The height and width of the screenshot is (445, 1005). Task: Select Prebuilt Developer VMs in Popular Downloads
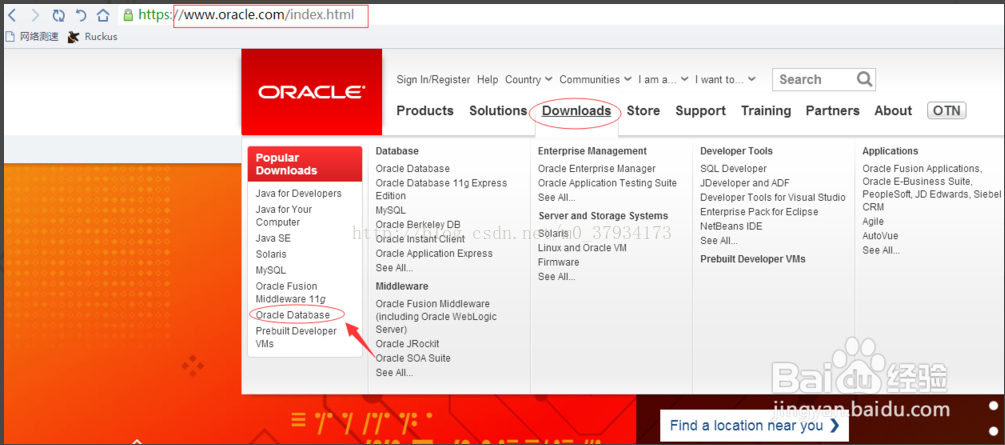click(x=296, y=337)
